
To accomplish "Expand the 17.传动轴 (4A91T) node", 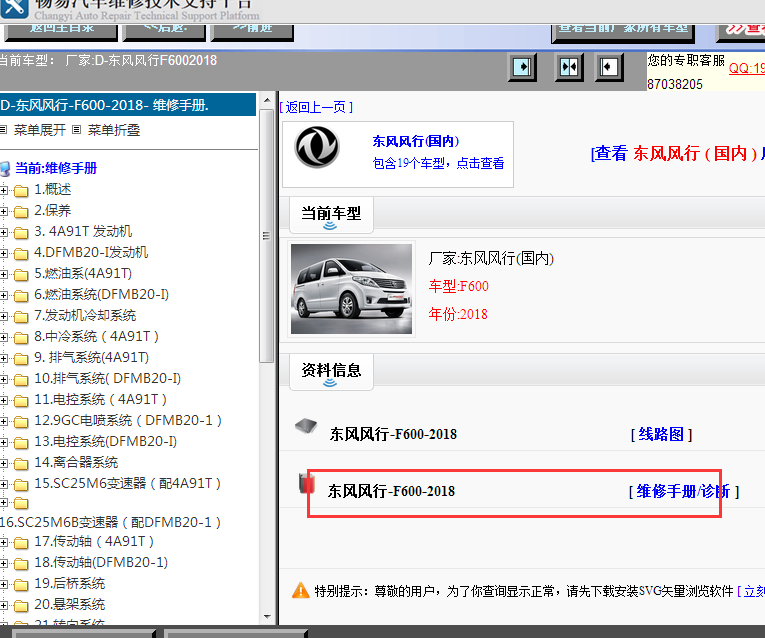I will 4,542.
